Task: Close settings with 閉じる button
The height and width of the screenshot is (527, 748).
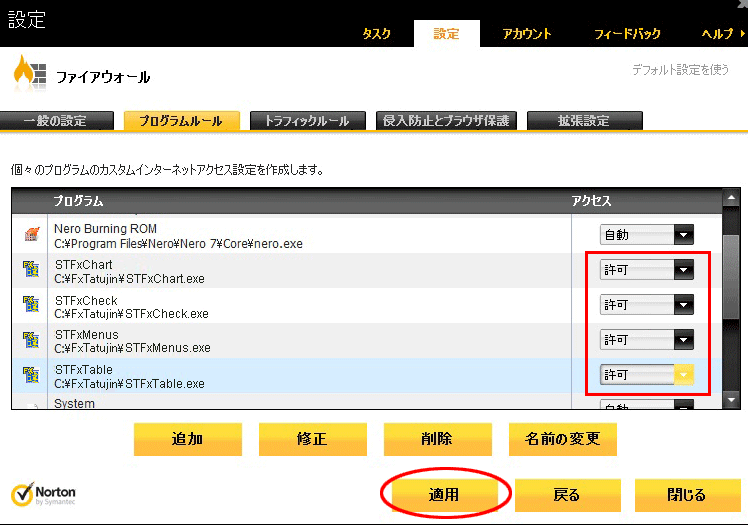Action: [687, 495]
